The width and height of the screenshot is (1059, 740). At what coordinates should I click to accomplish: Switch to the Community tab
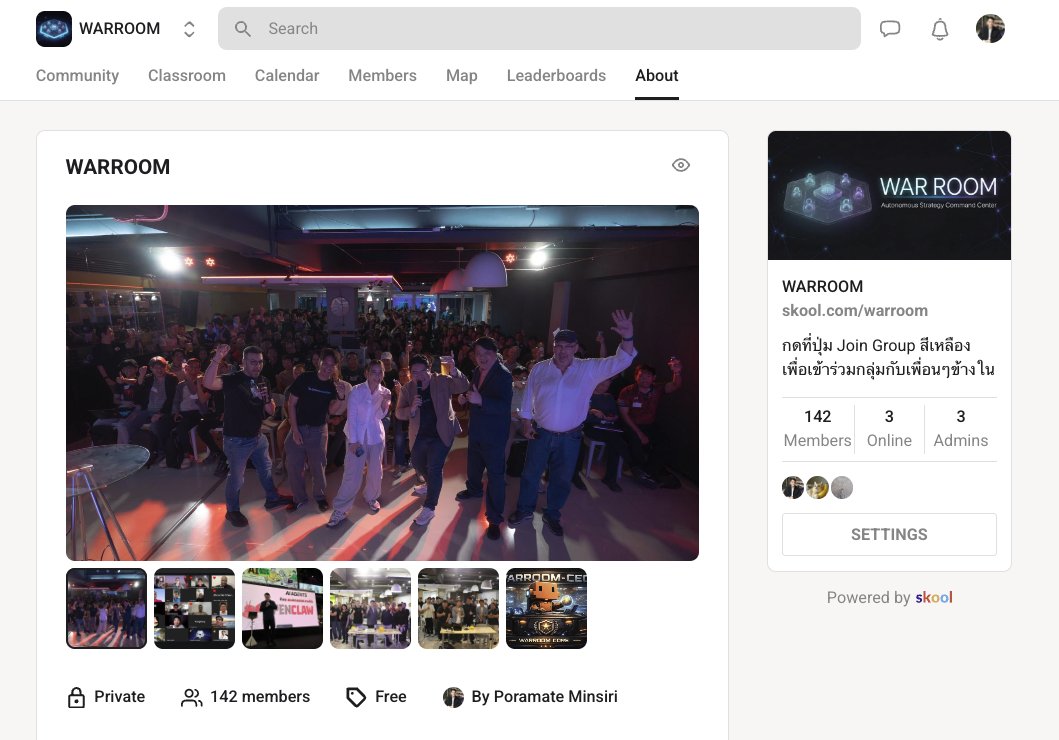[77, 76]
